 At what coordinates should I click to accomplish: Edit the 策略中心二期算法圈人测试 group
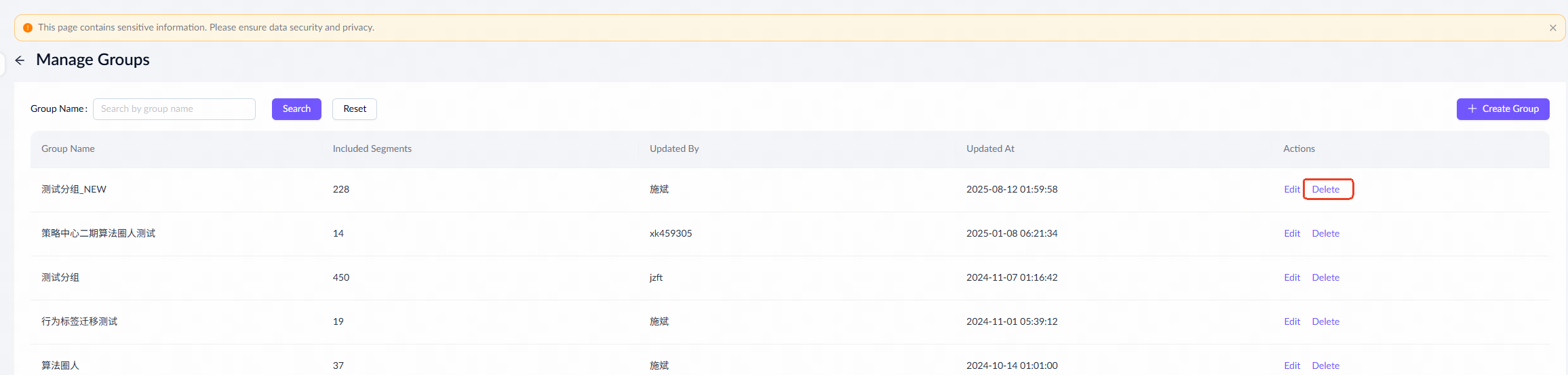coord(1291,234)
